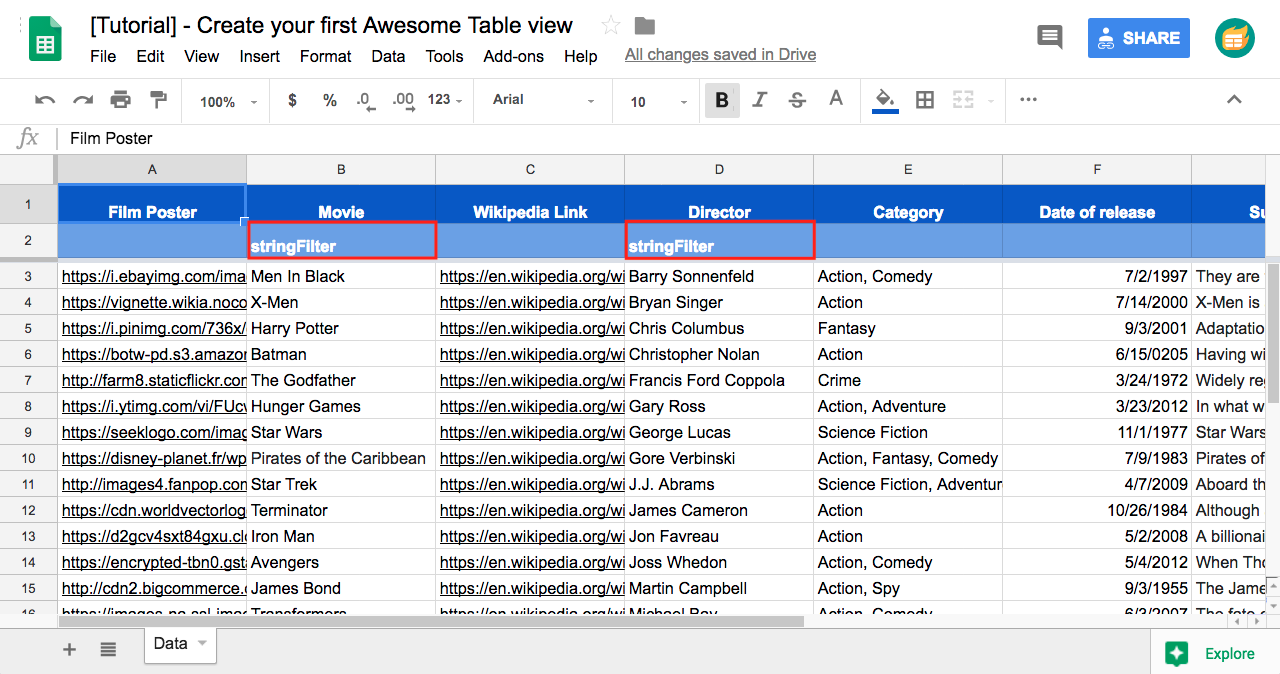The image size is (1280, 674).
Task: Open the Tools menu
Action: [x=444, y=56]
